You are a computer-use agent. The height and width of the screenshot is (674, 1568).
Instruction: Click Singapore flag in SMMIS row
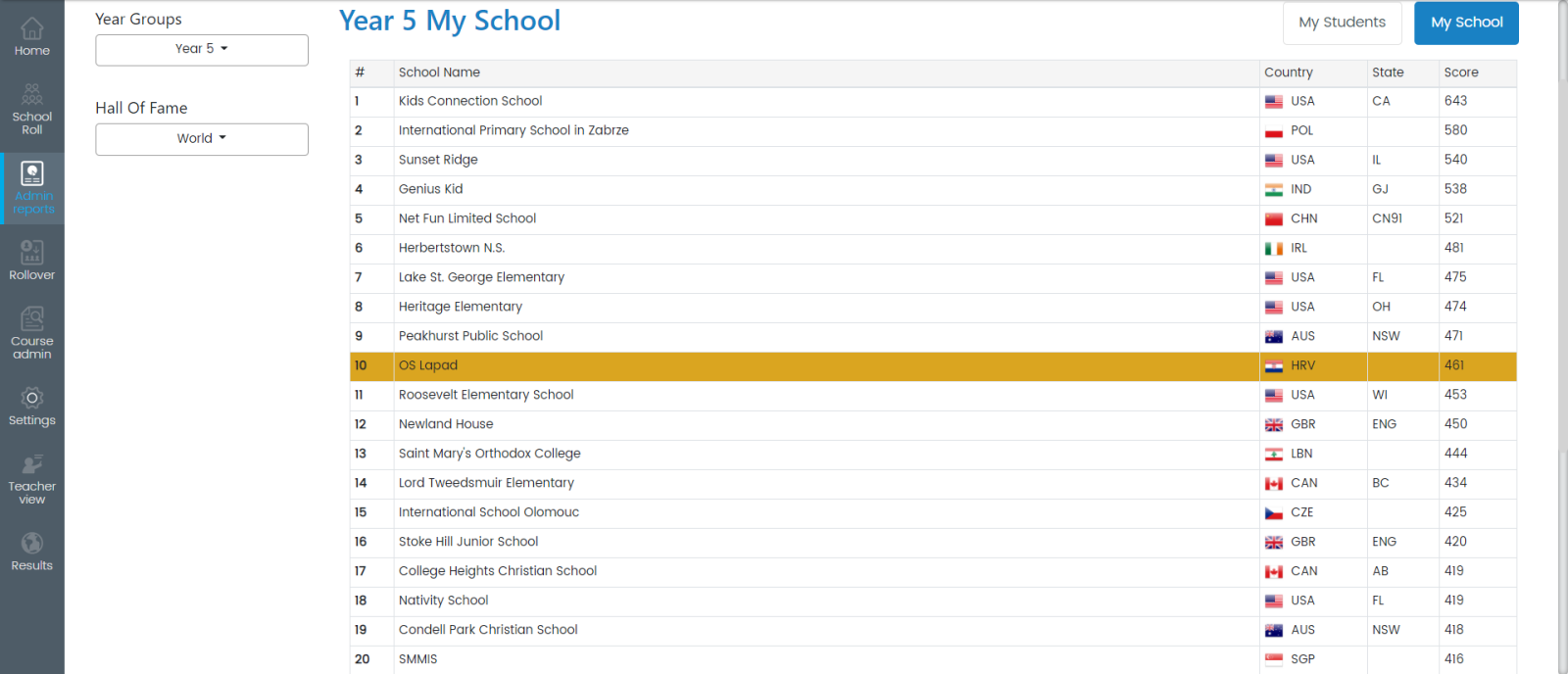click(x=1274, y=660)
